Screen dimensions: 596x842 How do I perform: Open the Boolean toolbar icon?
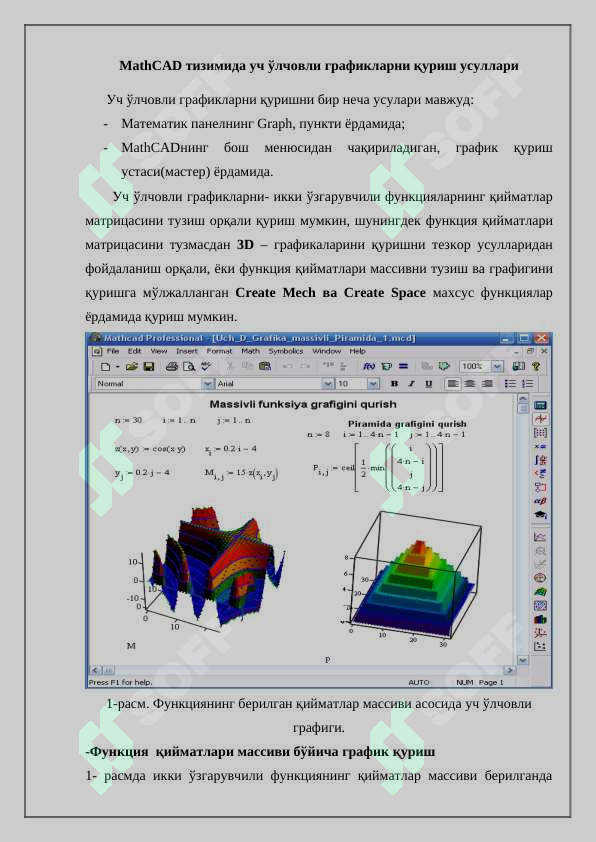click(x=540, y=474)
